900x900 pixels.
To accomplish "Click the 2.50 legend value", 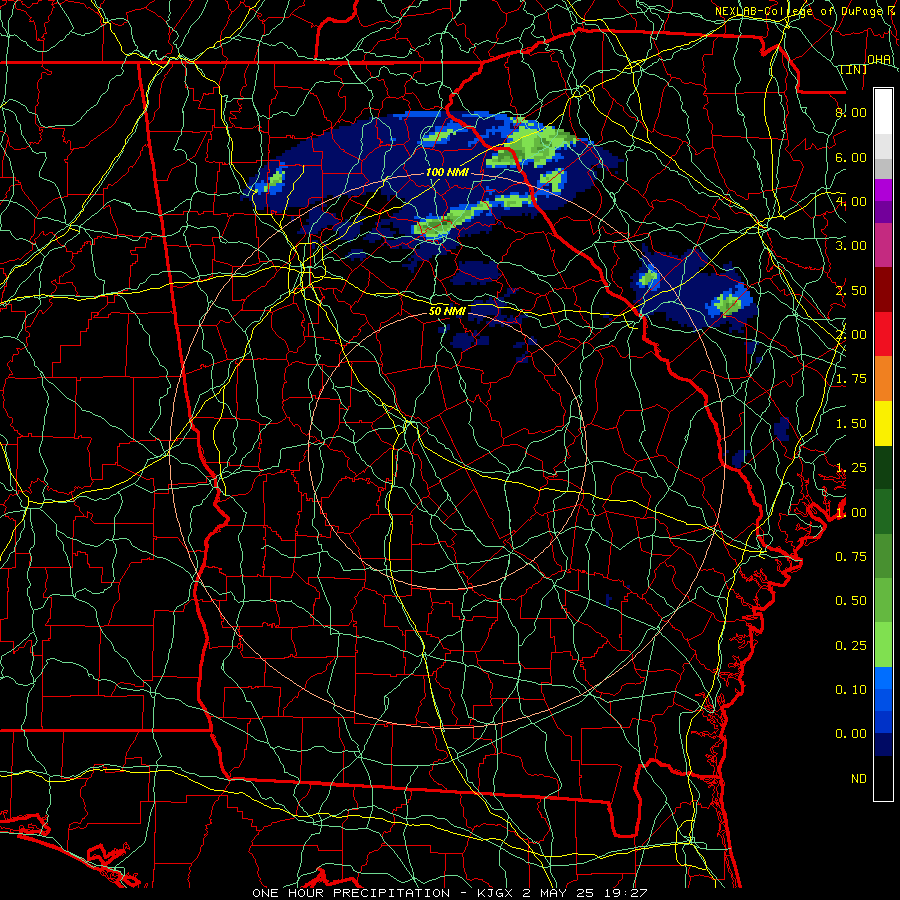I will point(851,290).
